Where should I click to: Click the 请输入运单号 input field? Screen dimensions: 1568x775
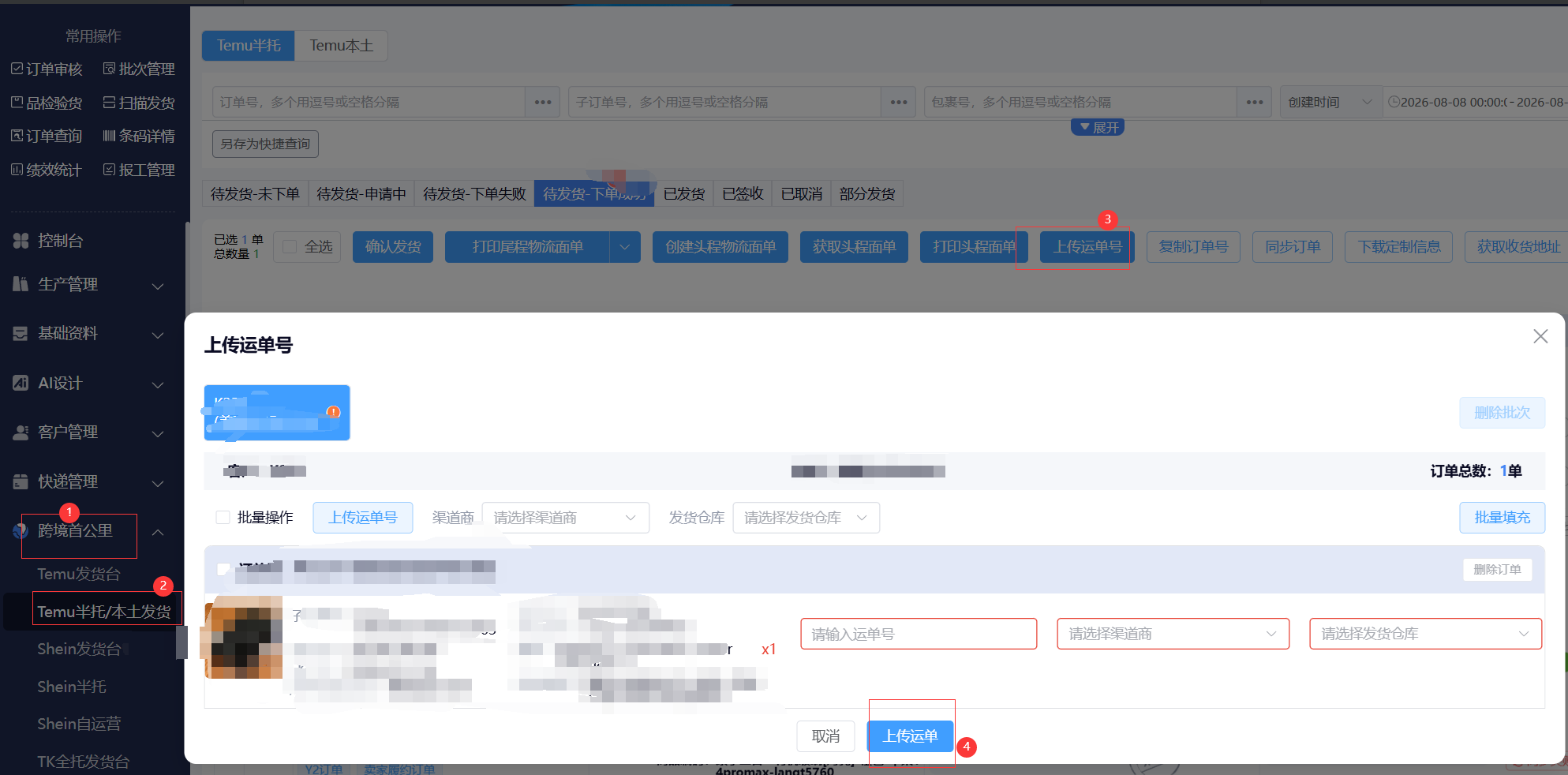919,634
